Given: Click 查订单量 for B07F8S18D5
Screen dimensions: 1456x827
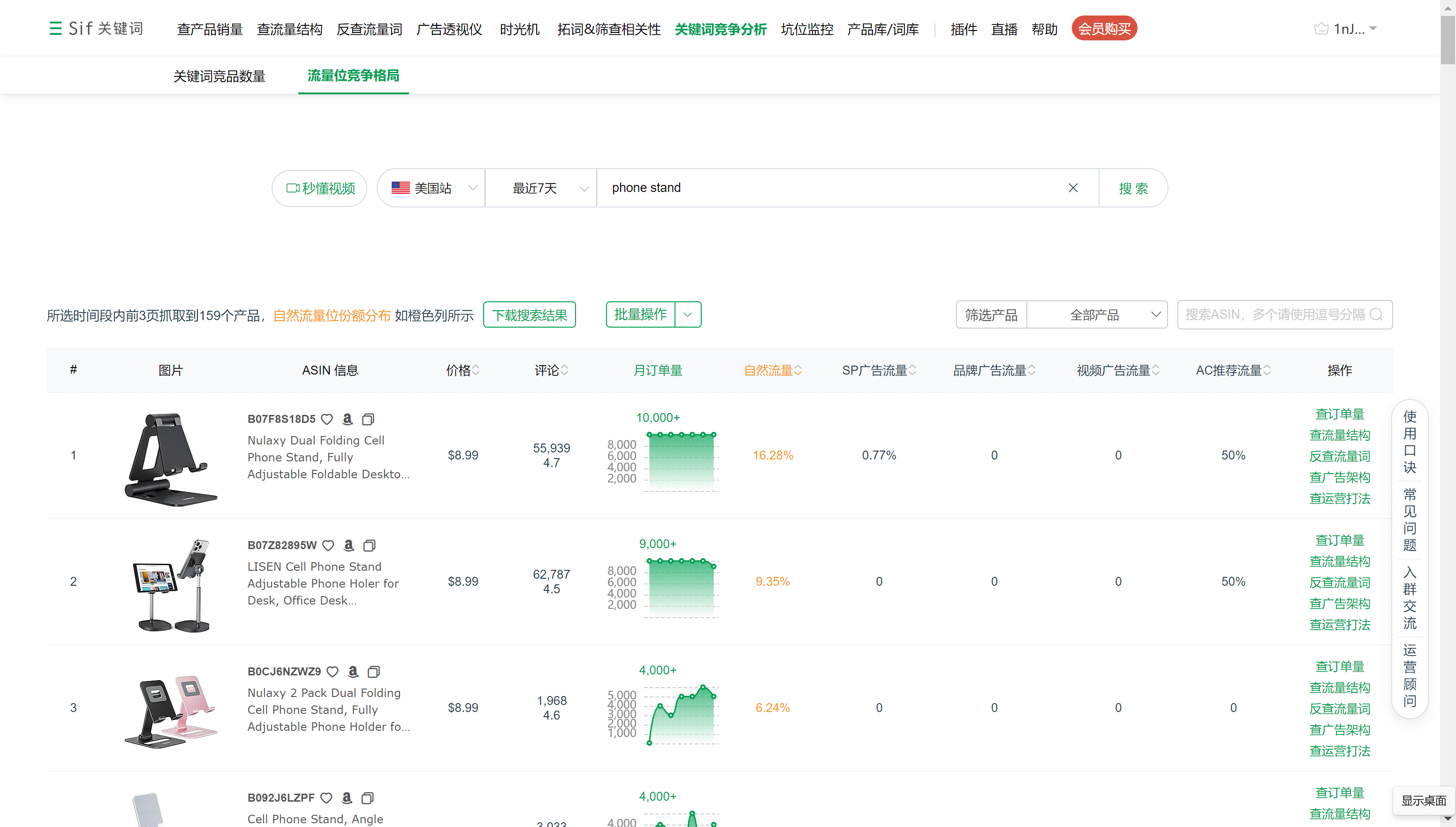Looking at the screenshot, I should point(1340,414).
